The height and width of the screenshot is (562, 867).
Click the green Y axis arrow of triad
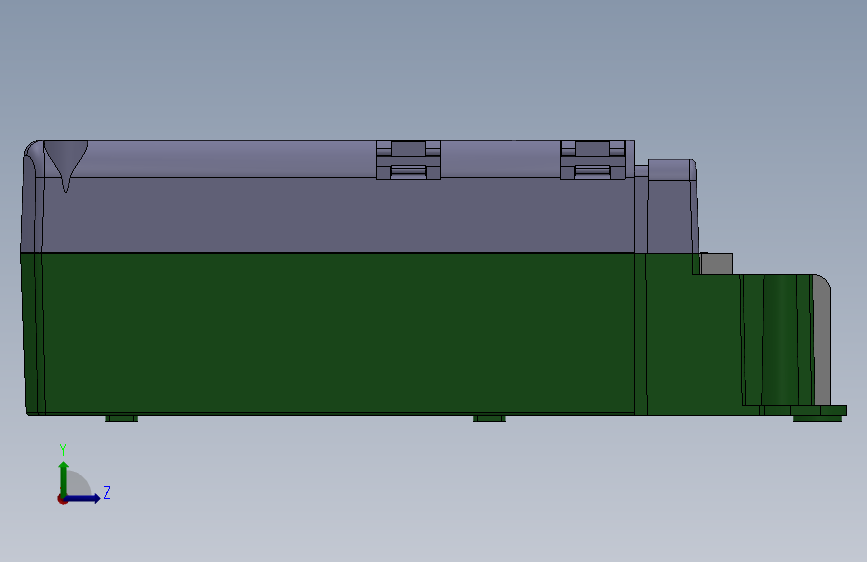(64, 478)
